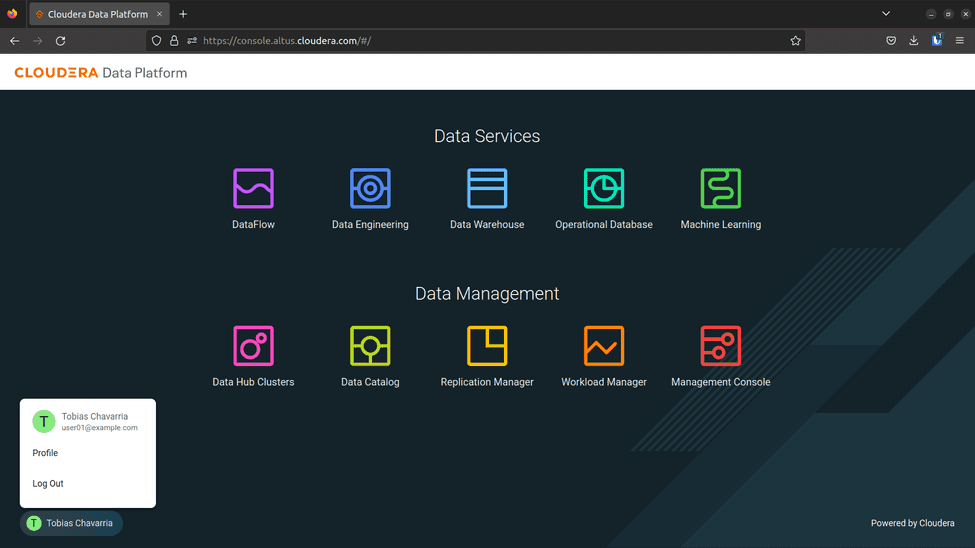This screenshot has height=548, width=975.
Task: Open the Firefox downloads panel
Action: 913,40
